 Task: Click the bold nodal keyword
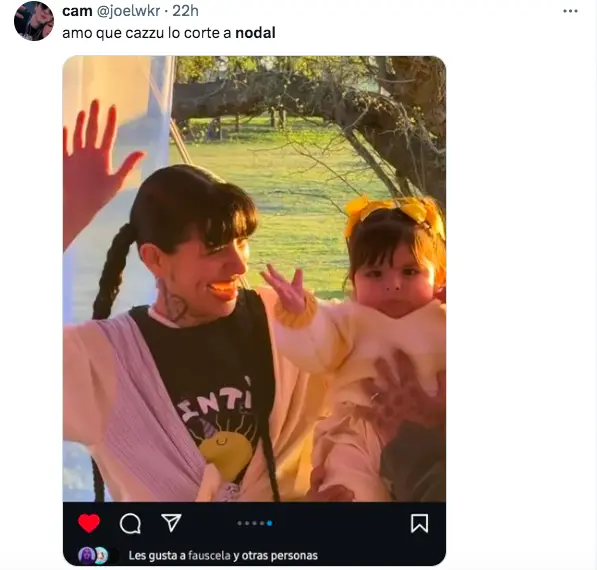tap(255, 33)
